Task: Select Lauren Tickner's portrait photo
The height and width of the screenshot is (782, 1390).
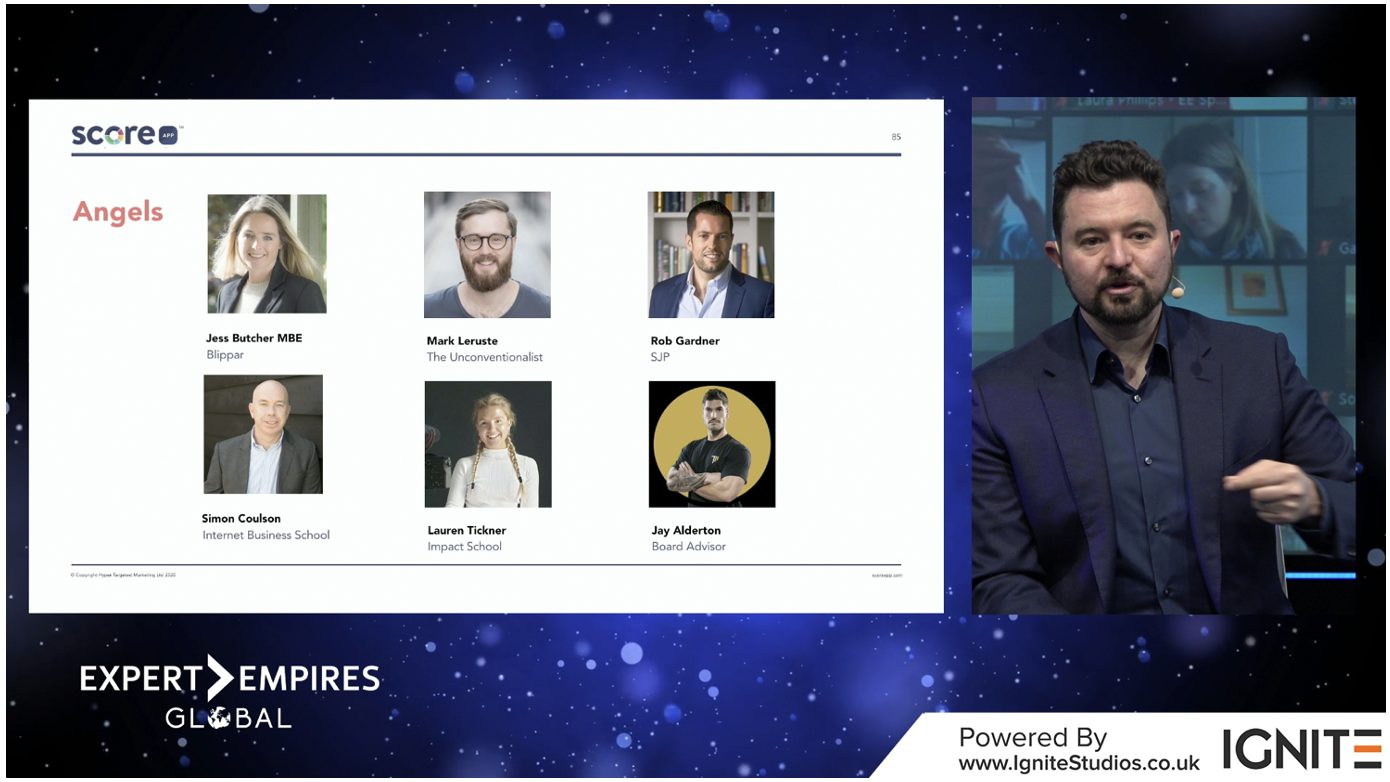Action: click(x=488, y=444)
